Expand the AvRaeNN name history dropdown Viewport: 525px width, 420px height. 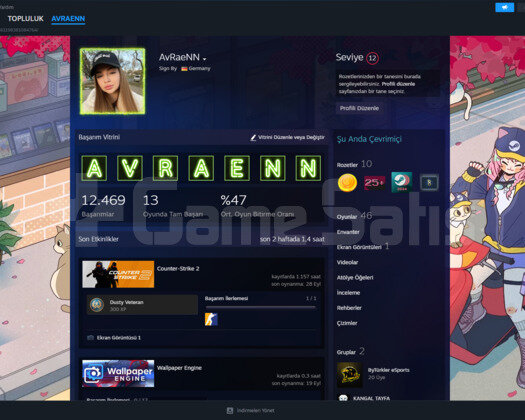coord(205,59)
